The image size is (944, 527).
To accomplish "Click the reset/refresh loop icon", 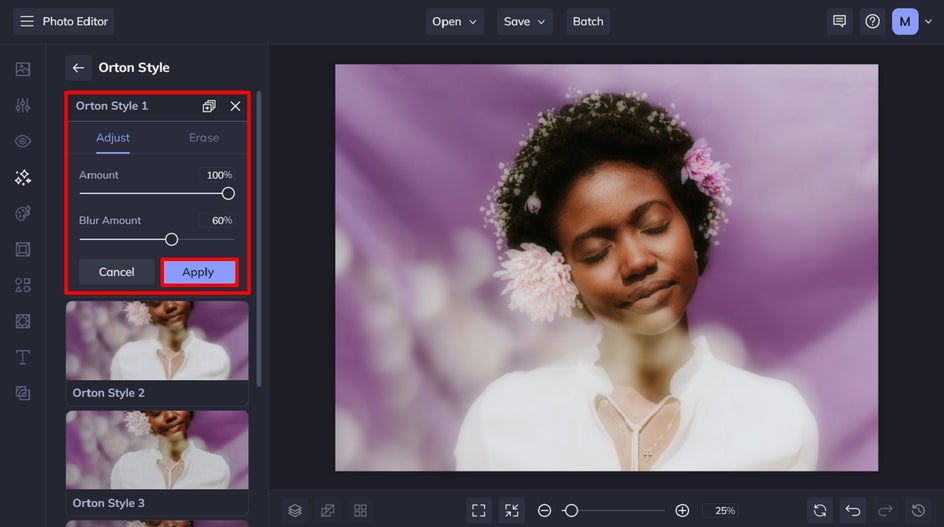I will click(x=820, y=511).
